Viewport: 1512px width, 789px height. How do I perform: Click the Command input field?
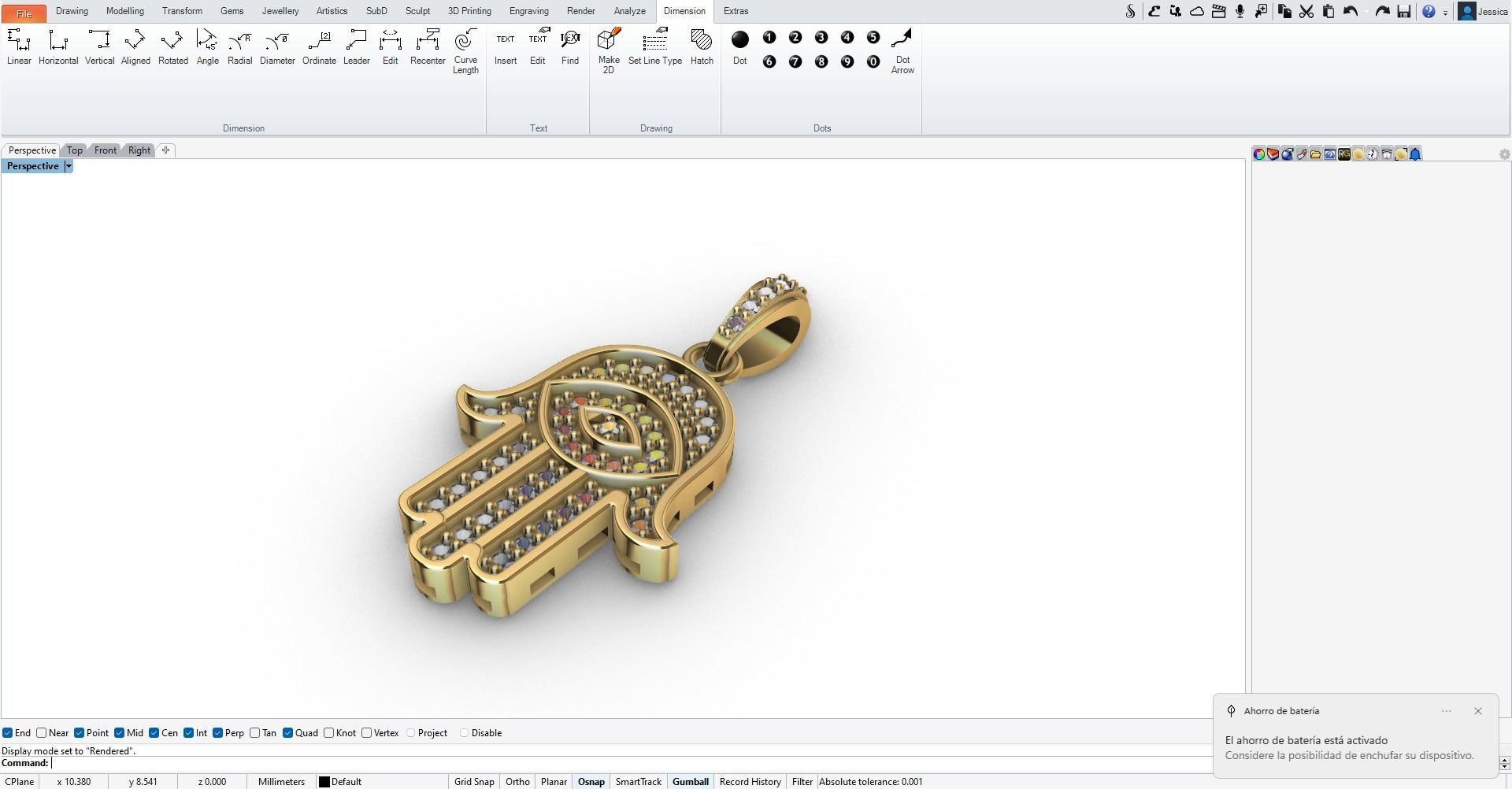click(630, 763)
